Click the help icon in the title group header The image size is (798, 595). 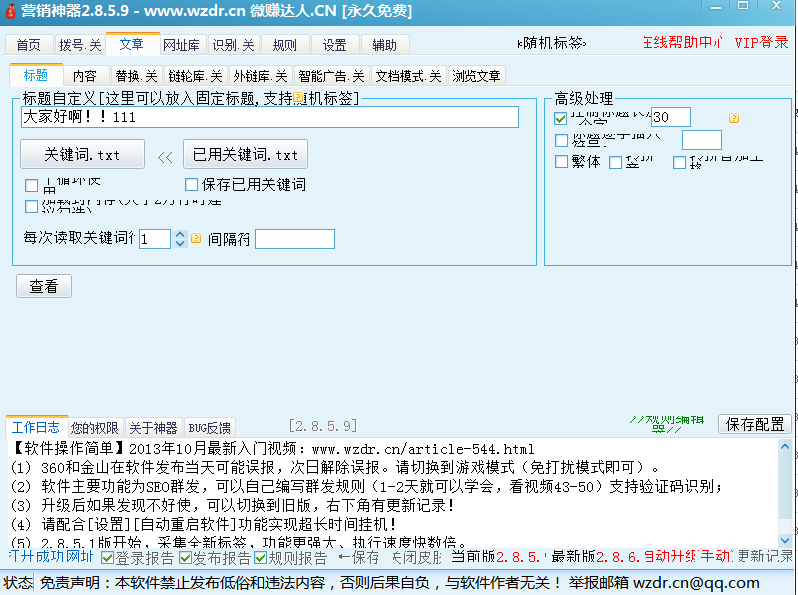tap(298, 97)
